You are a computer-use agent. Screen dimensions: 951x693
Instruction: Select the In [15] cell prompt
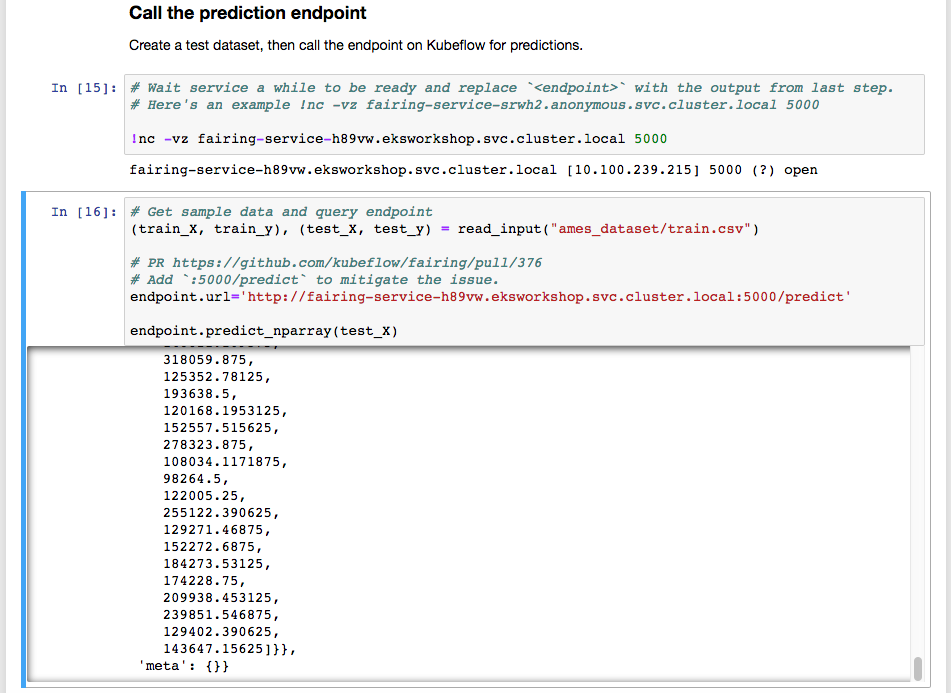(x=78, y=88)
